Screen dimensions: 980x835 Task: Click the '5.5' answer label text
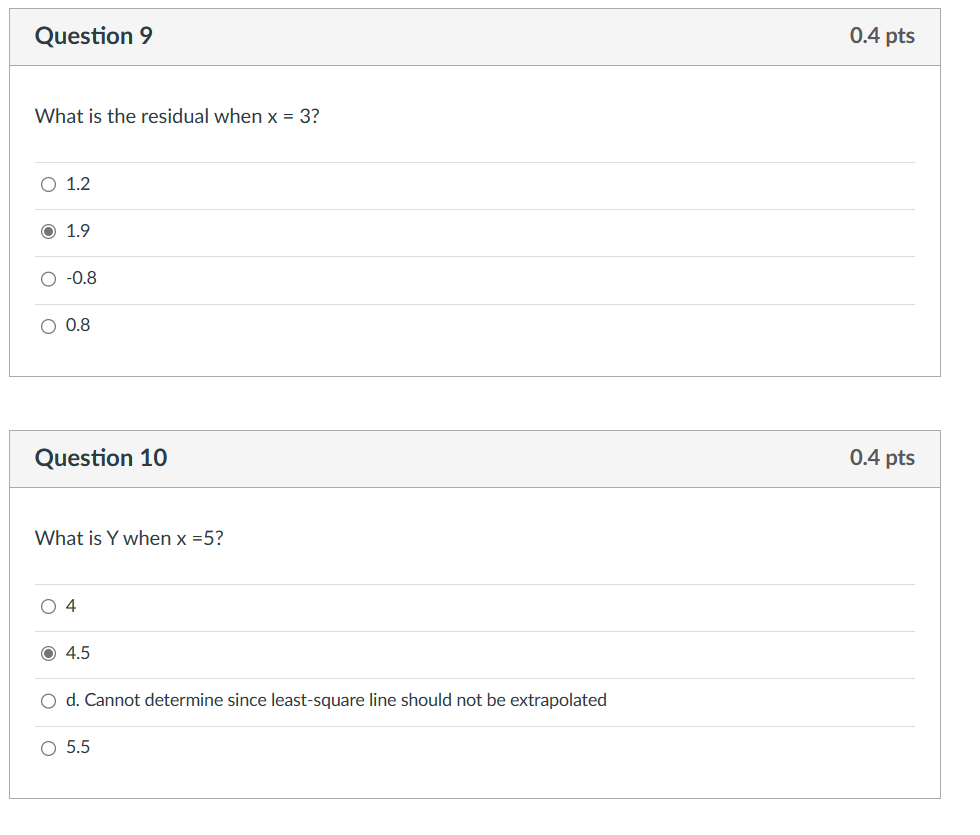(78, 747)
